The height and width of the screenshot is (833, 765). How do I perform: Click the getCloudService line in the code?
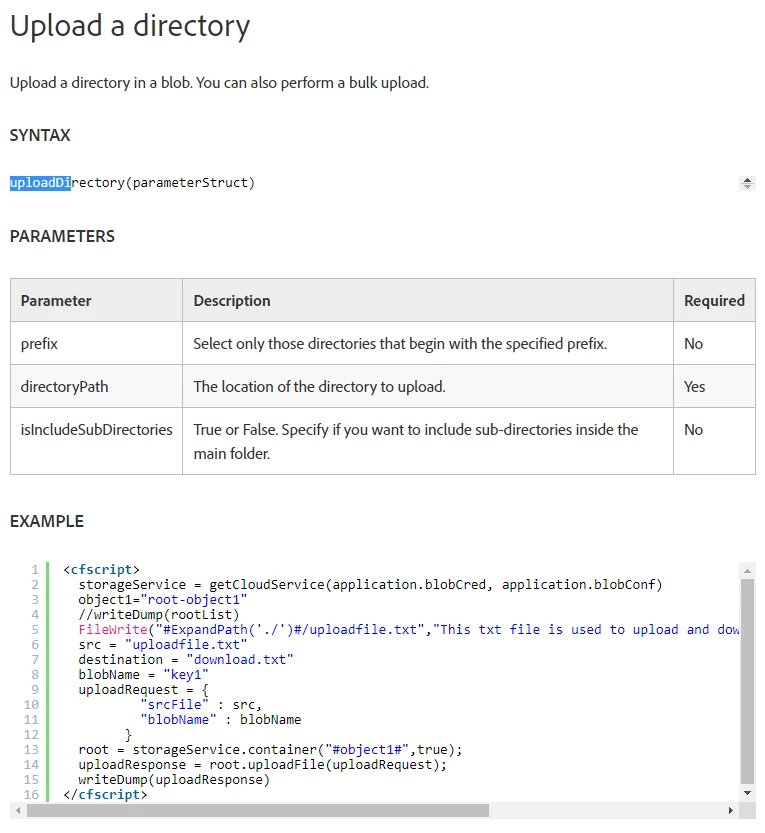pyautogui.click(x=370, y=584)
